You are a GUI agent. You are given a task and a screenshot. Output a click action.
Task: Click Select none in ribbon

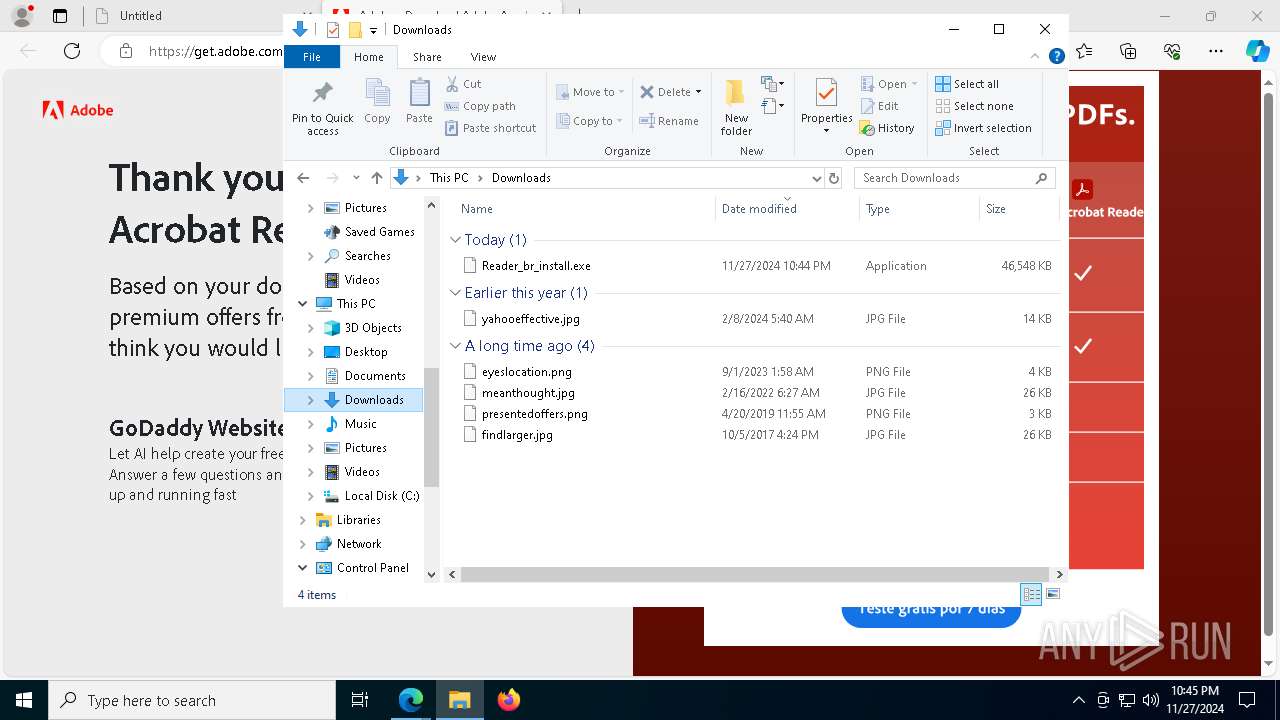point(974,106)
